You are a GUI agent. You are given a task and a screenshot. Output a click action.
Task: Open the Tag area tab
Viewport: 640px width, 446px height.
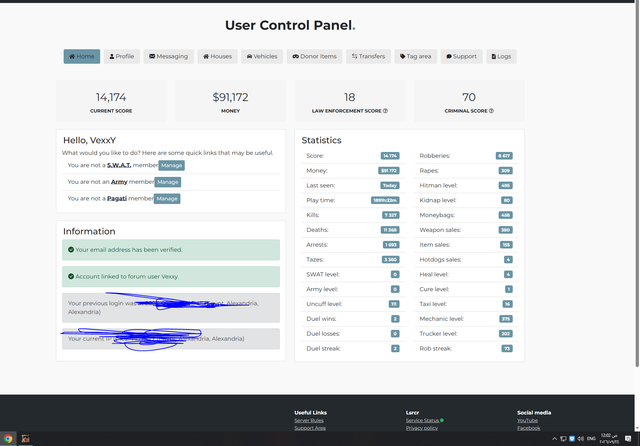416,56
